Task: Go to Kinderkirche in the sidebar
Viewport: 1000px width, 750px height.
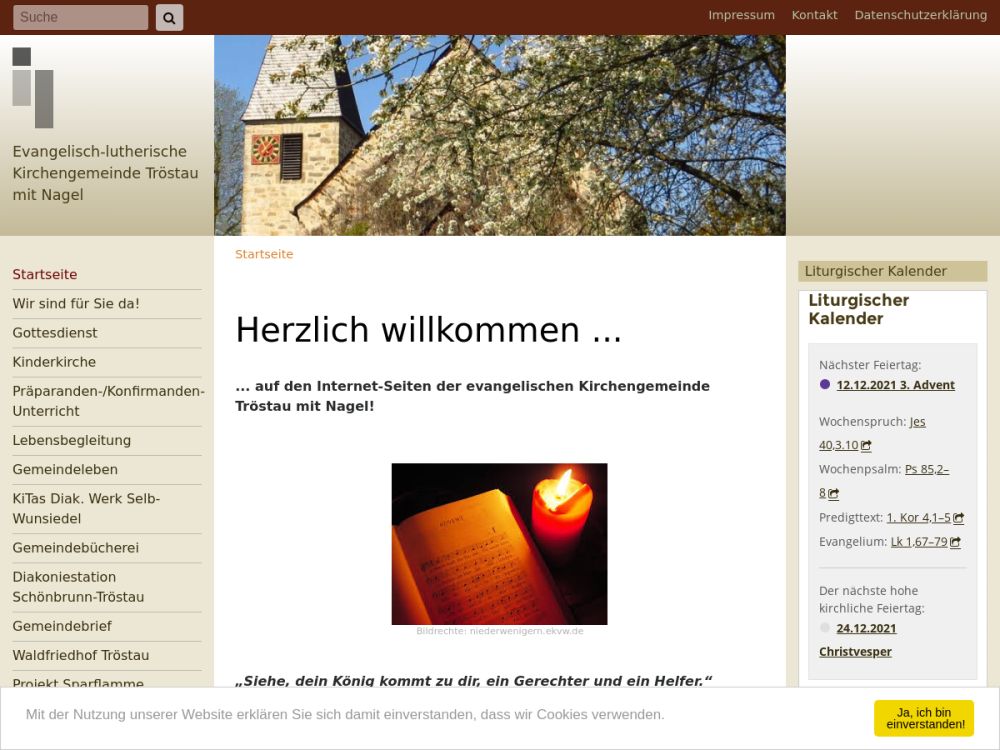Action: (54, 362)
